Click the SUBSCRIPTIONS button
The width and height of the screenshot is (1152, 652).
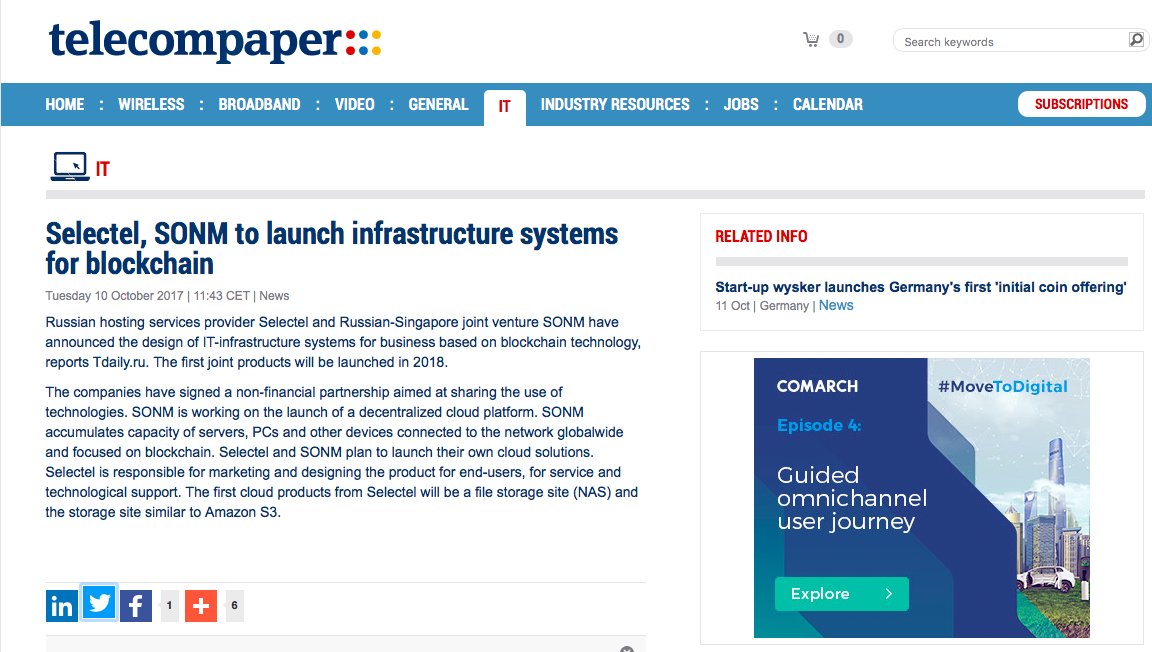coord(1081,104)
